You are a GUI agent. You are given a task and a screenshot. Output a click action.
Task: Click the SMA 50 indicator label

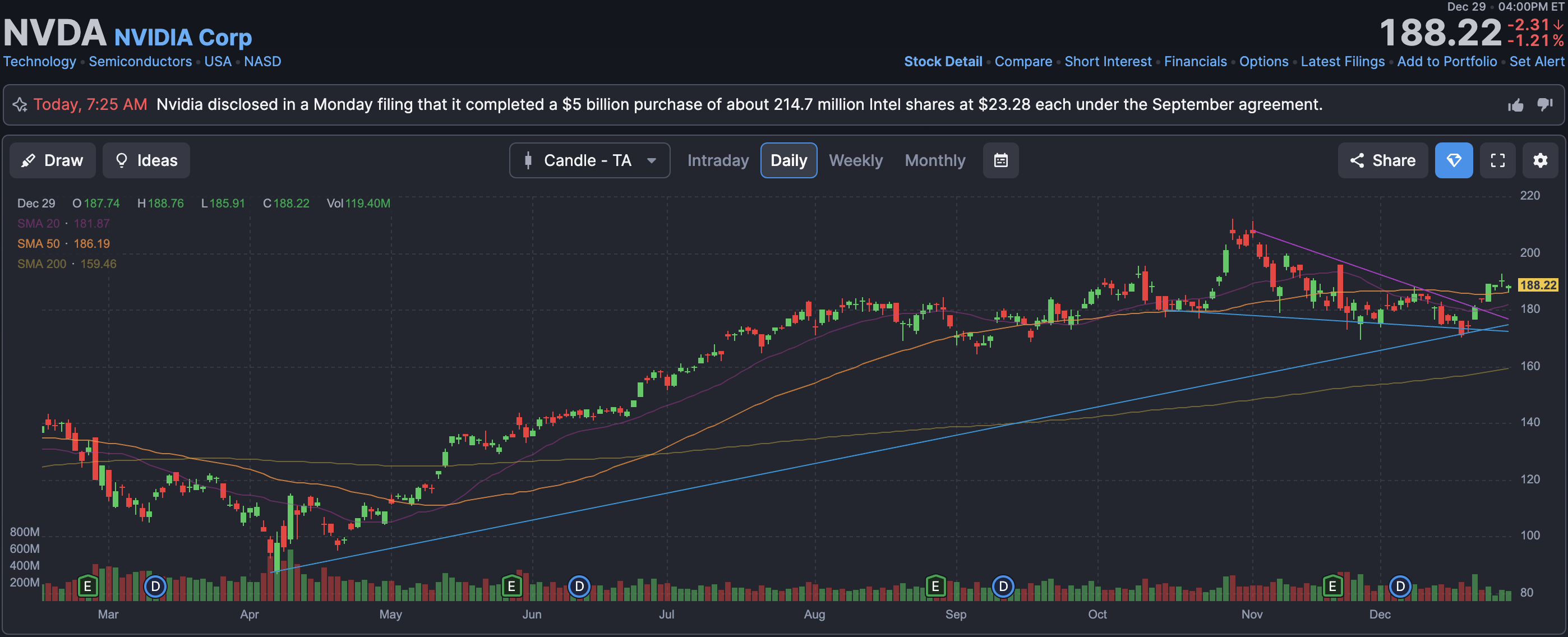[x=38, y=244]
